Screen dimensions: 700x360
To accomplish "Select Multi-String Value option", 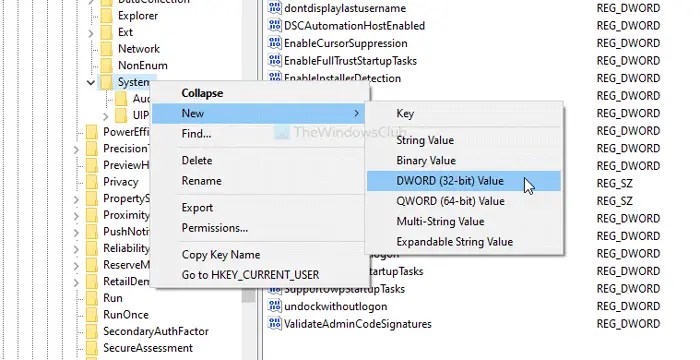I will point(463,222).
